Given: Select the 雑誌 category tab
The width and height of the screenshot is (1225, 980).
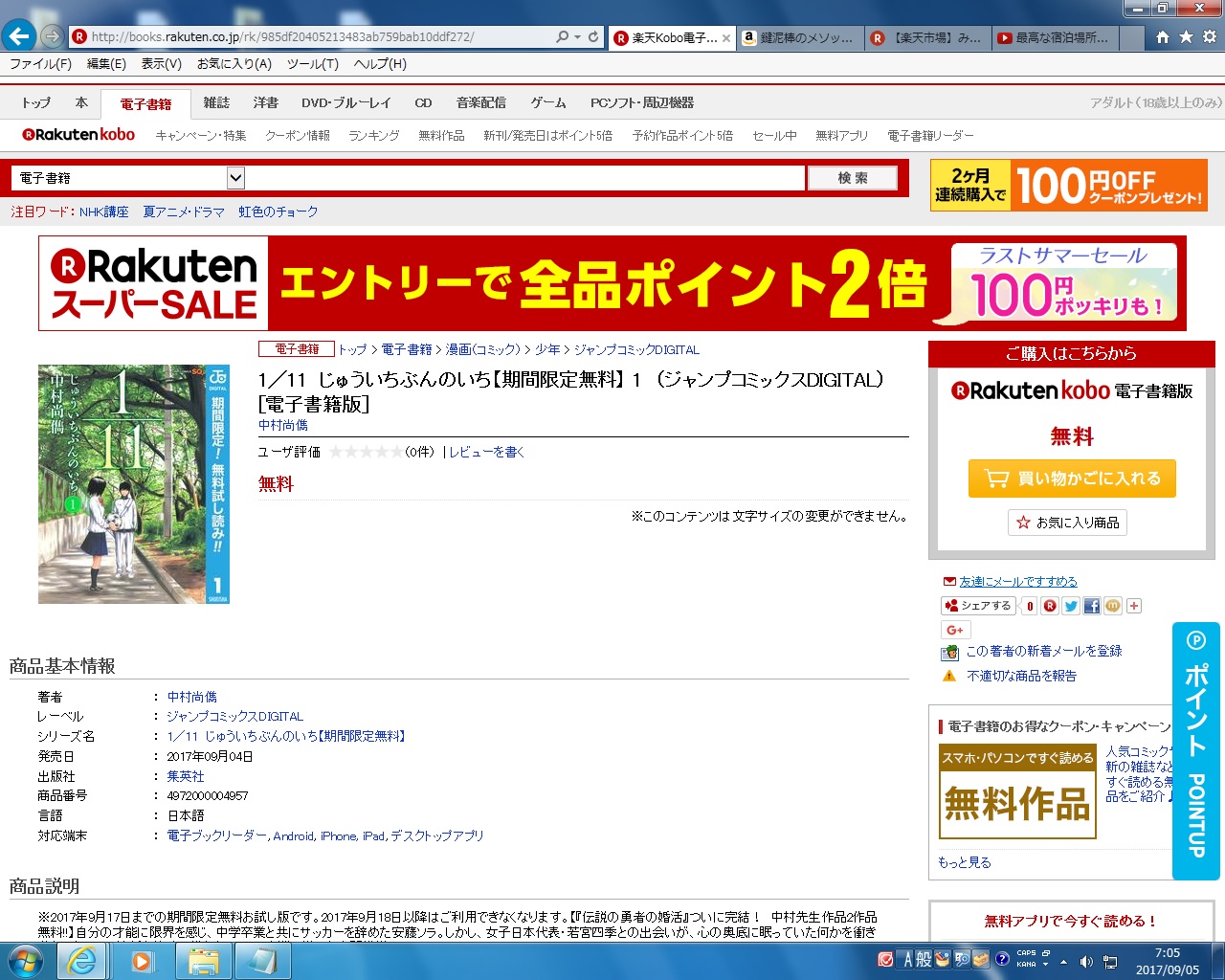Looking at the screenshot, I should (216, 103).
